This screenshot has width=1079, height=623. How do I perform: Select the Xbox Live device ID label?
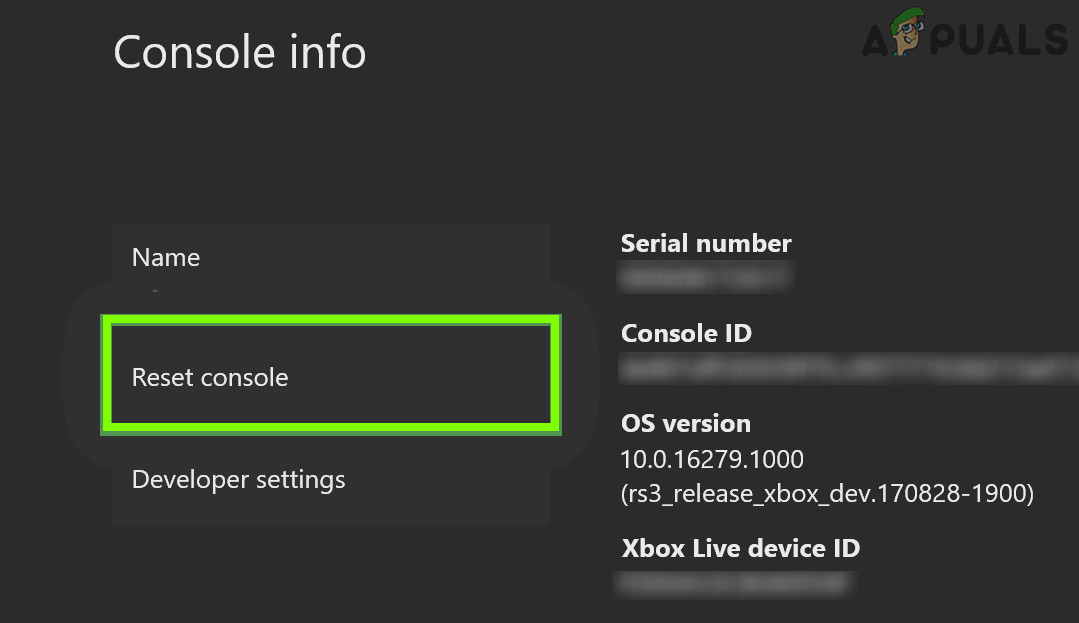740,549
